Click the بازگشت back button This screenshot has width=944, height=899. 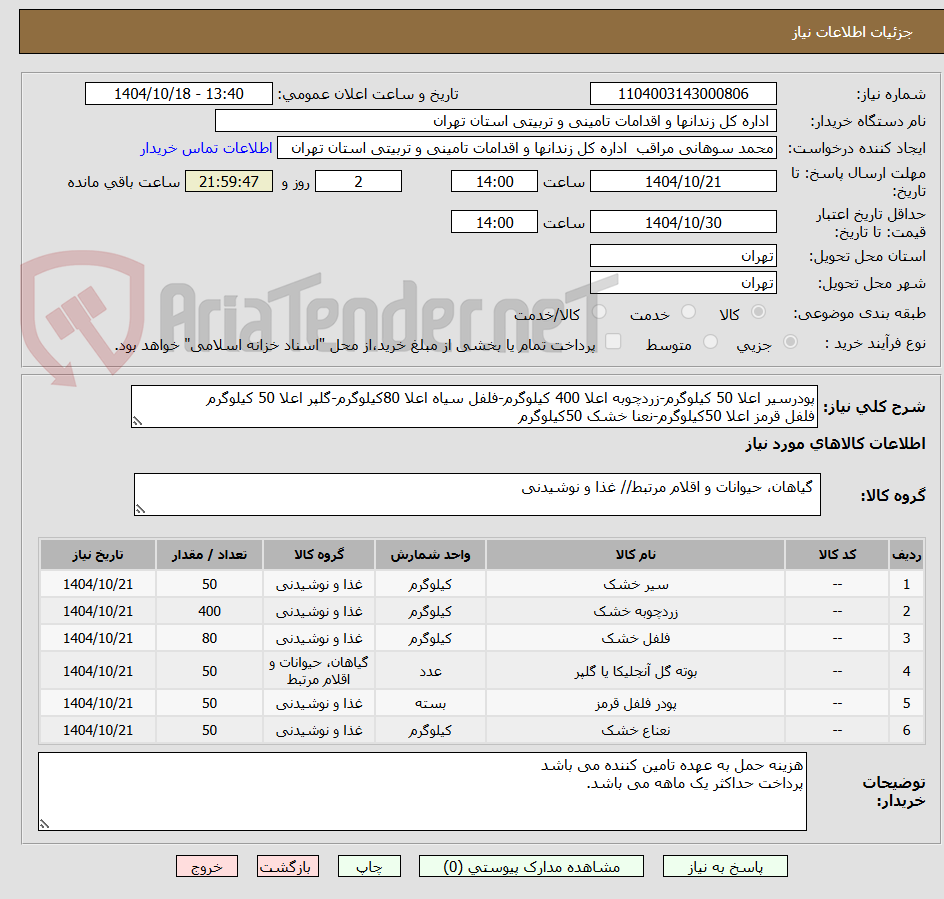pos(288,866)
